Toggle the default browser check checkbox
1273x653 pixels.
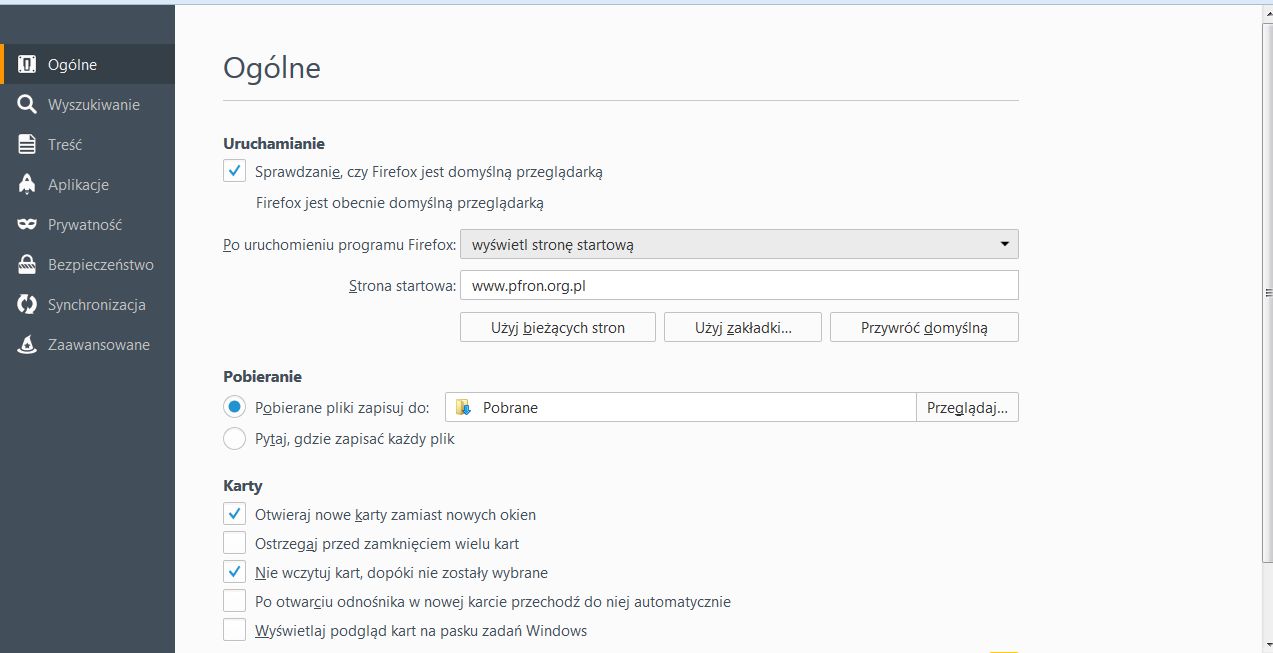point(234,171)
